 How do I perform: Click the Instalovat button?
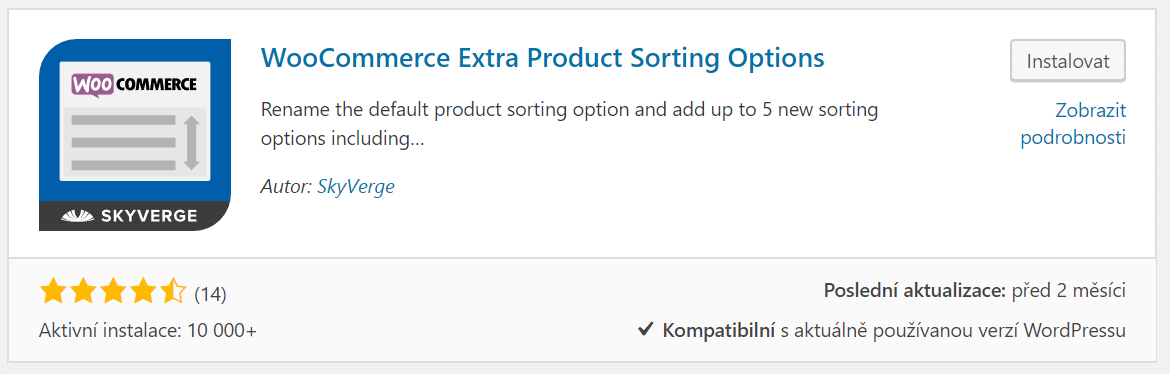coord(1067,60)
